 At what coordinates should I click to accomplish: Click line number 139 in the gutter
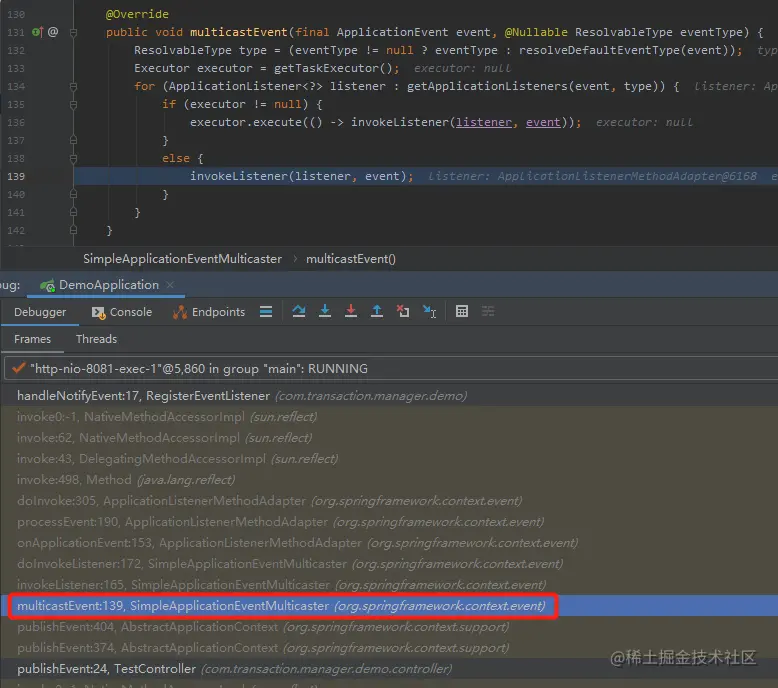16,177
